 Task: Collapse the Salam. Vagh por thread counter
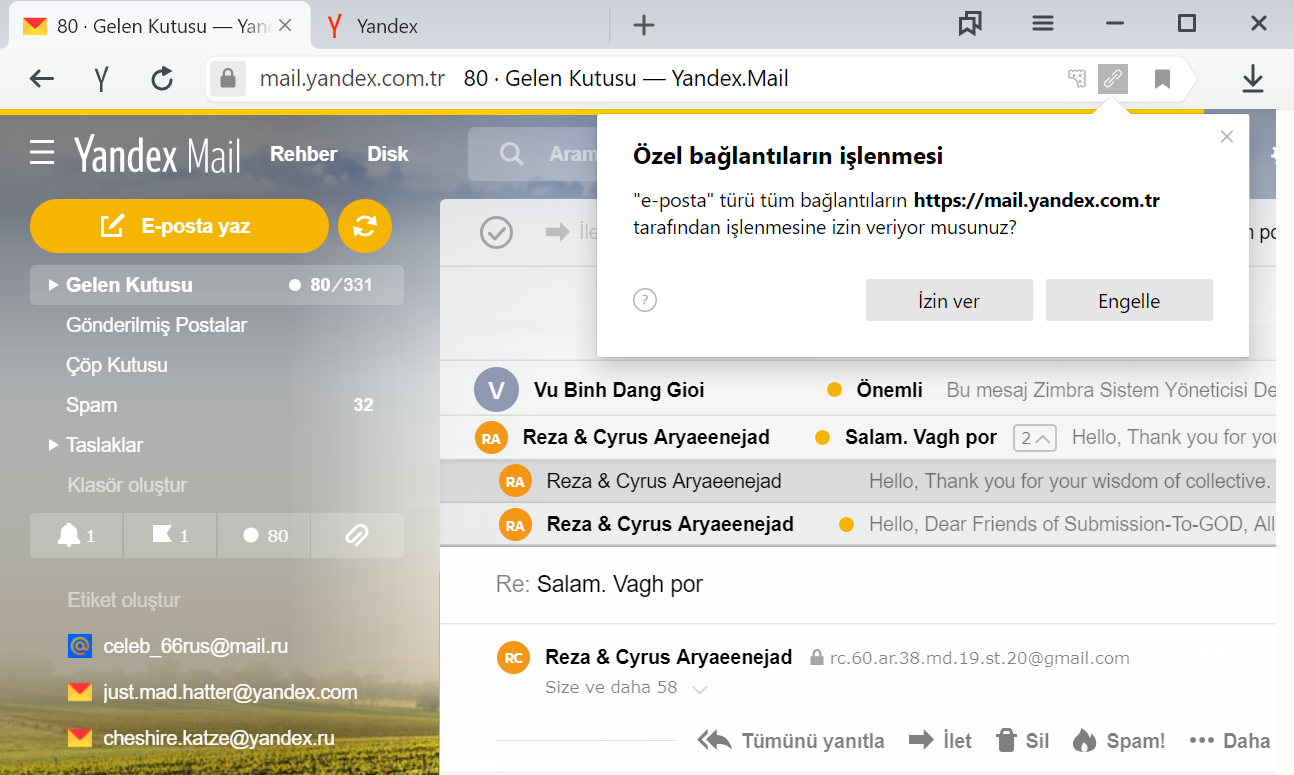click(1034, 438)
